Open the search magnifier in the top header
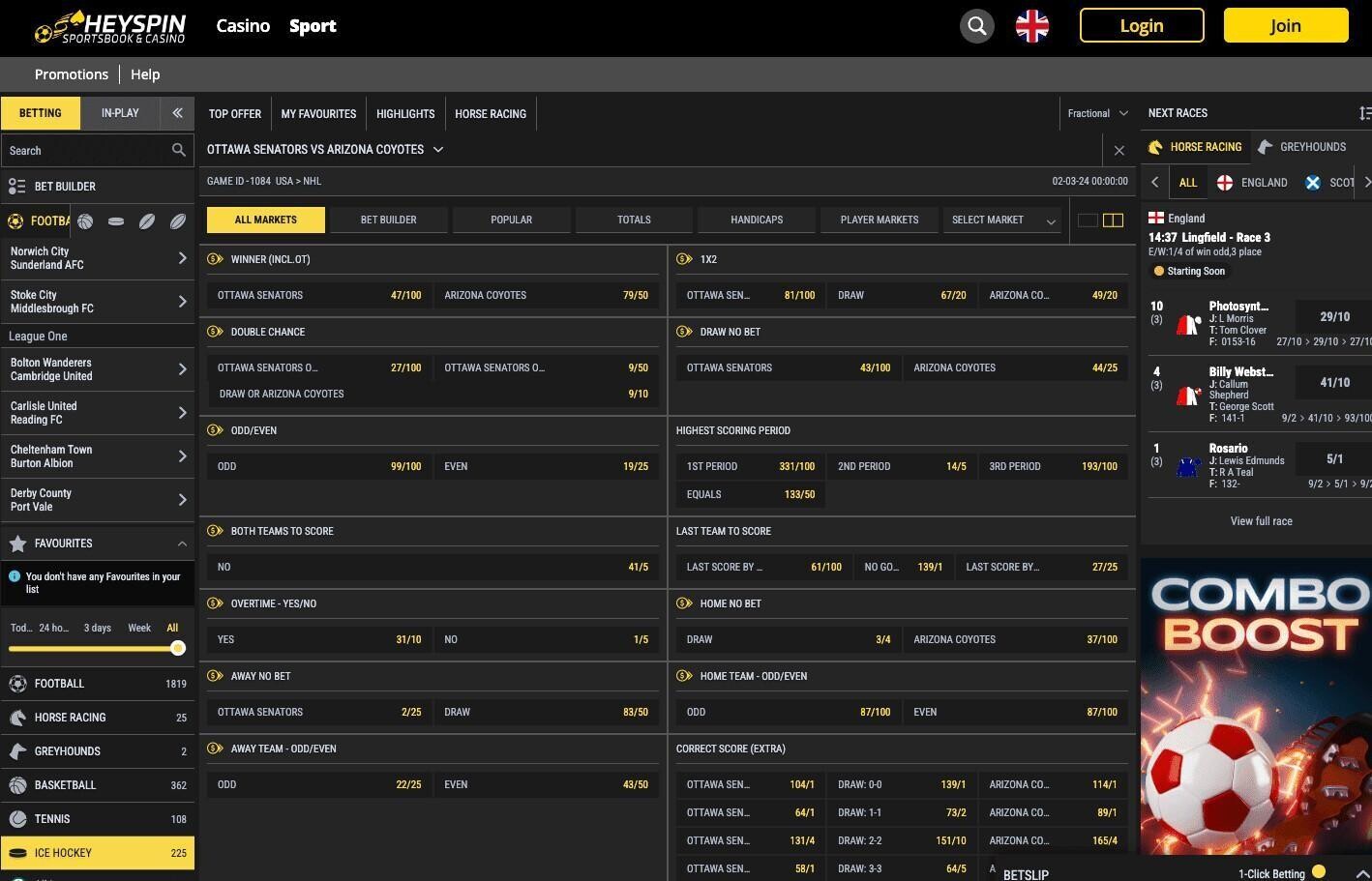Viewport: 1372px width, 881px height. click(x=977, y=26)
